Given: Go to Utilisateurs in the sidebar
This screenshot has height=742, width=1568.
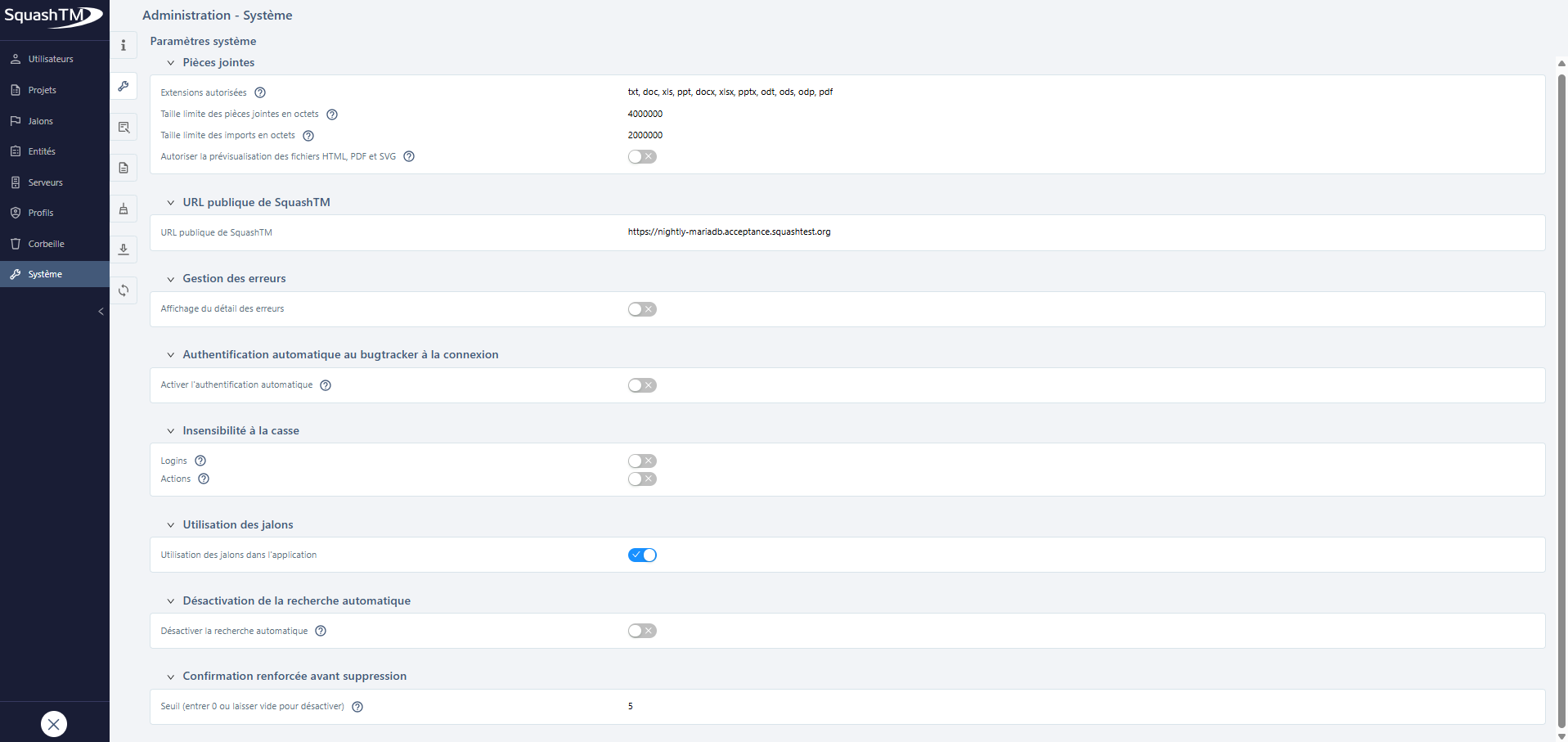Looking at the screenshot, I should 51,59.
